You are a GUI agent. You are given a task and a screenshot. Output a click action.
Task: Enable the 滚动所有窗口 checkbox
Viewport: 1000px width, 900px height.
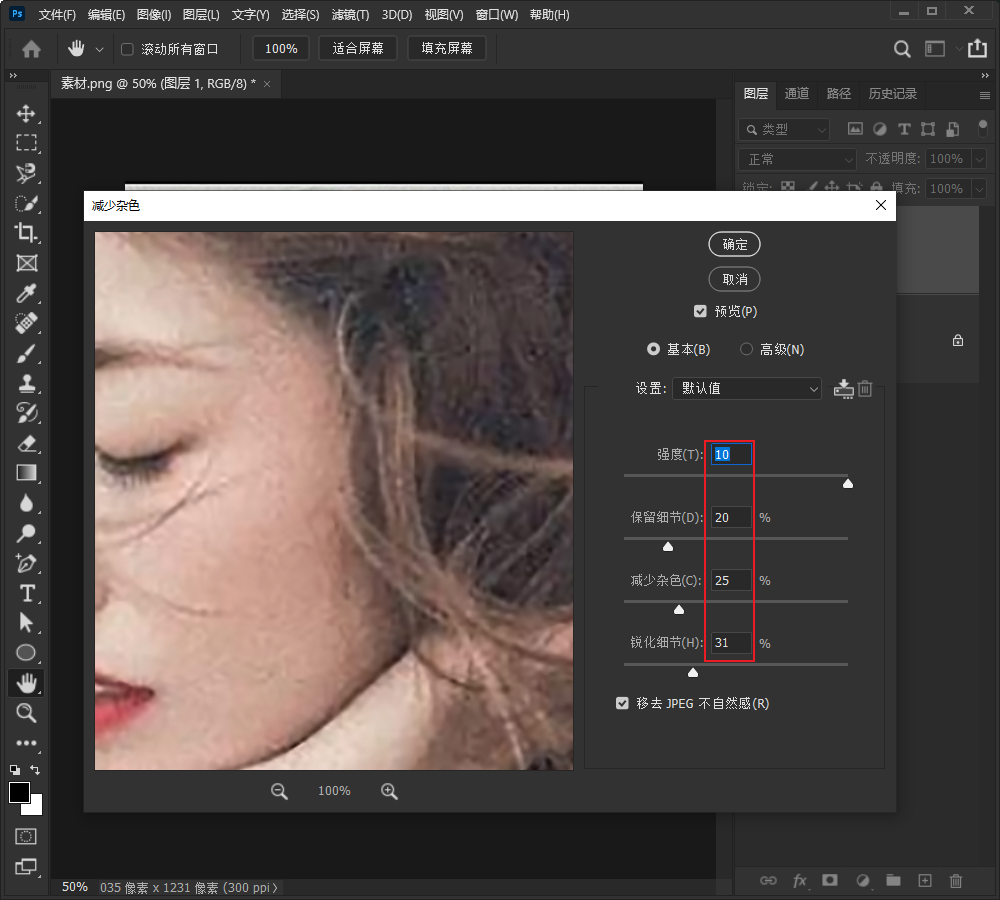(x=128, y=49)
